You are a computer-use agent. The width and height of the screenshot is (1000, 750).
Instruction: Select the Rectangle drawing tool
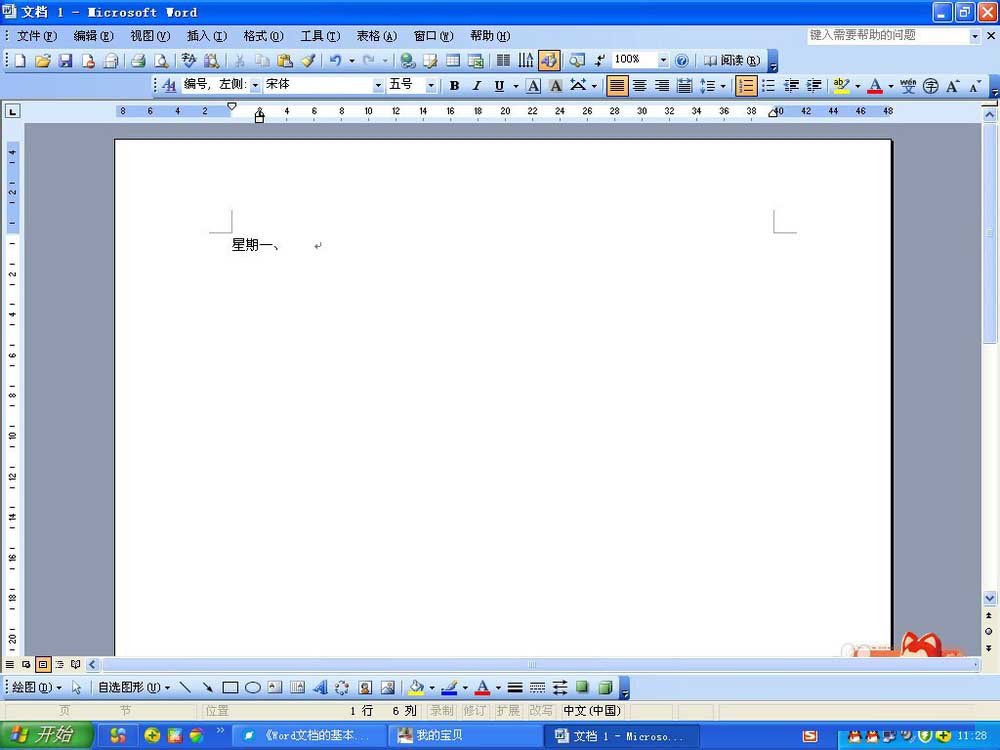230,688
